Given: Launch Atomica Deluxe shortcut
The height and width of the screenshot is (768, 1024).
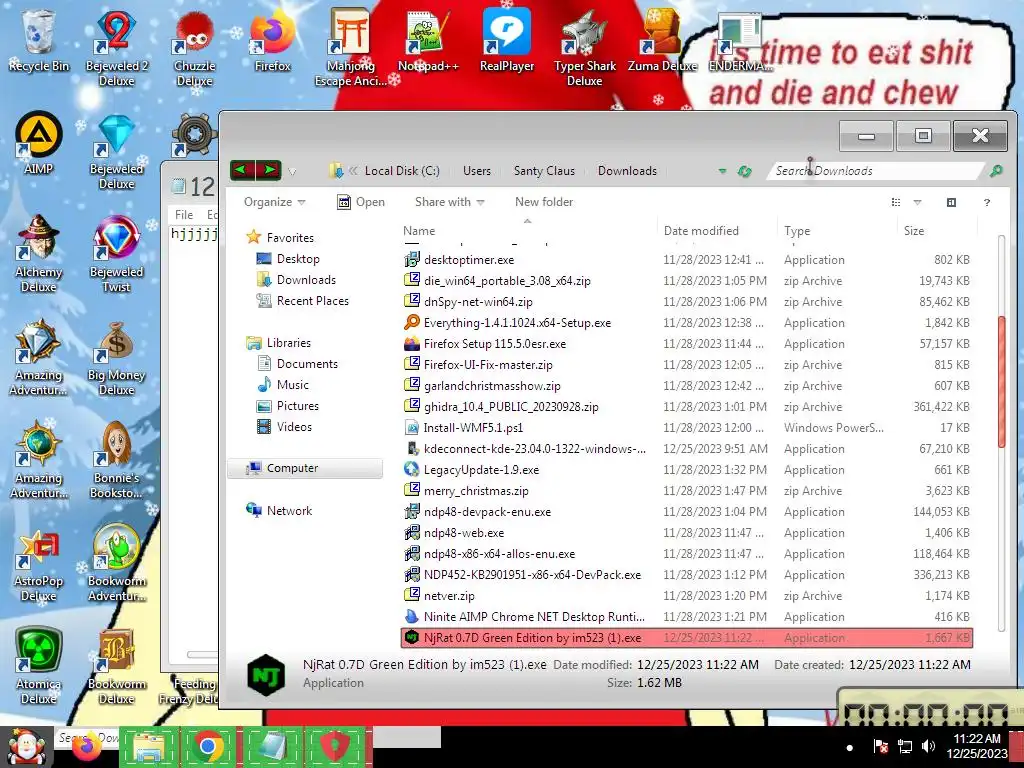Looking at the screenshot, I should pos(39,666).
